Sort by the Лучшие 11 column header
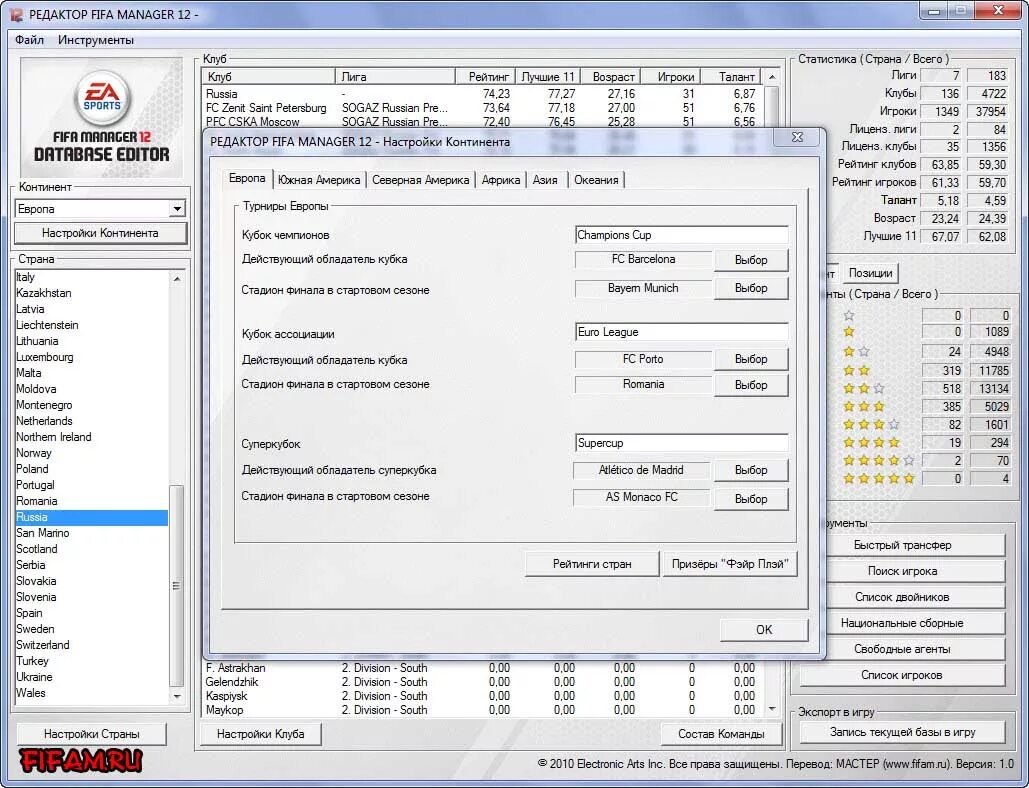 (x=548, y=77)
